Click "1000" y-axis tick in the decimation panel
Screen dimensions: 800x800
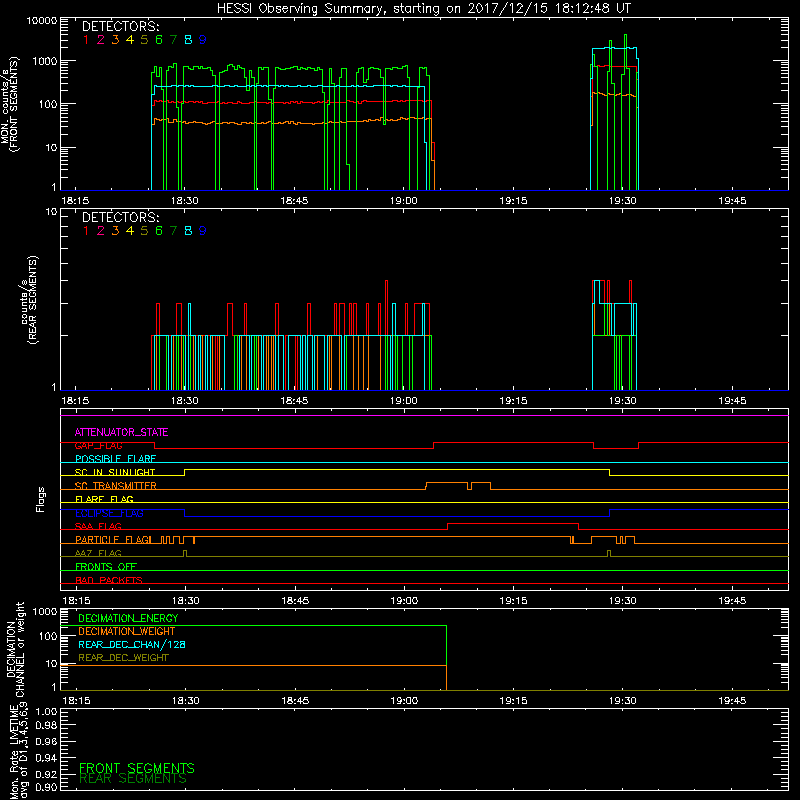(45, 611)
